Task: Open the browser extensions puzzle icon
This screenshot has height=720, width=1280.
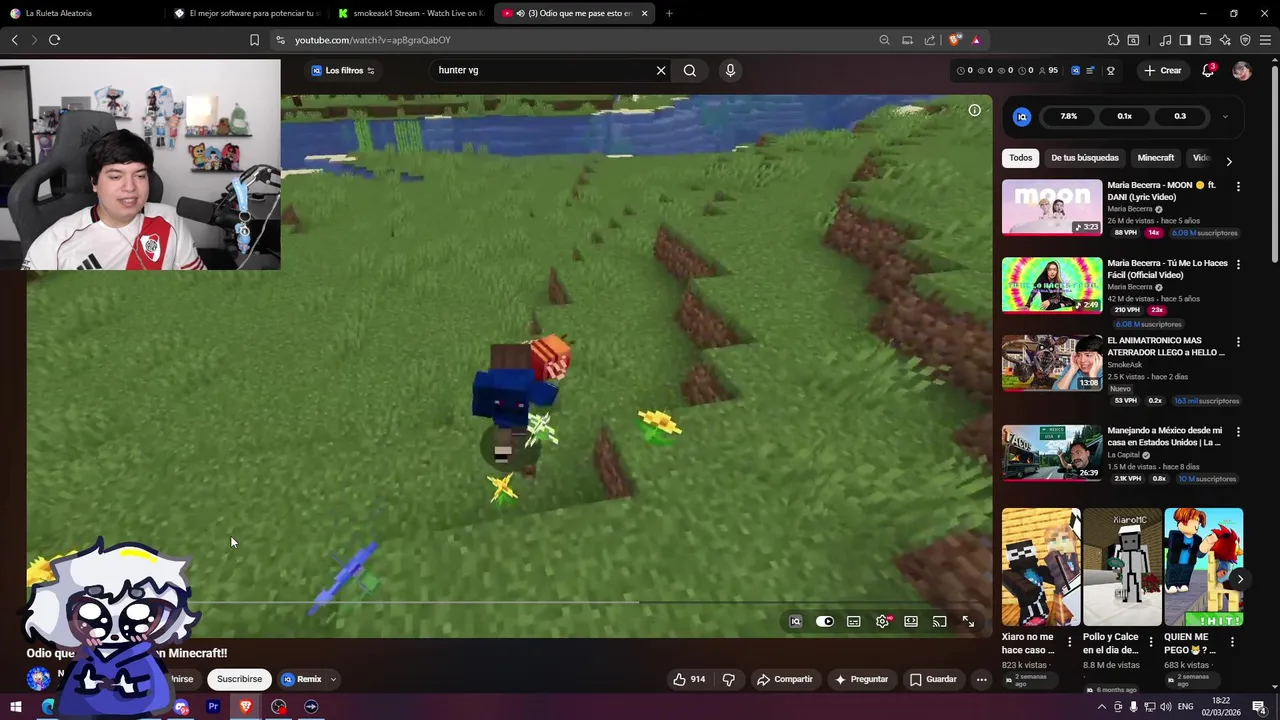Action: 1113,40
